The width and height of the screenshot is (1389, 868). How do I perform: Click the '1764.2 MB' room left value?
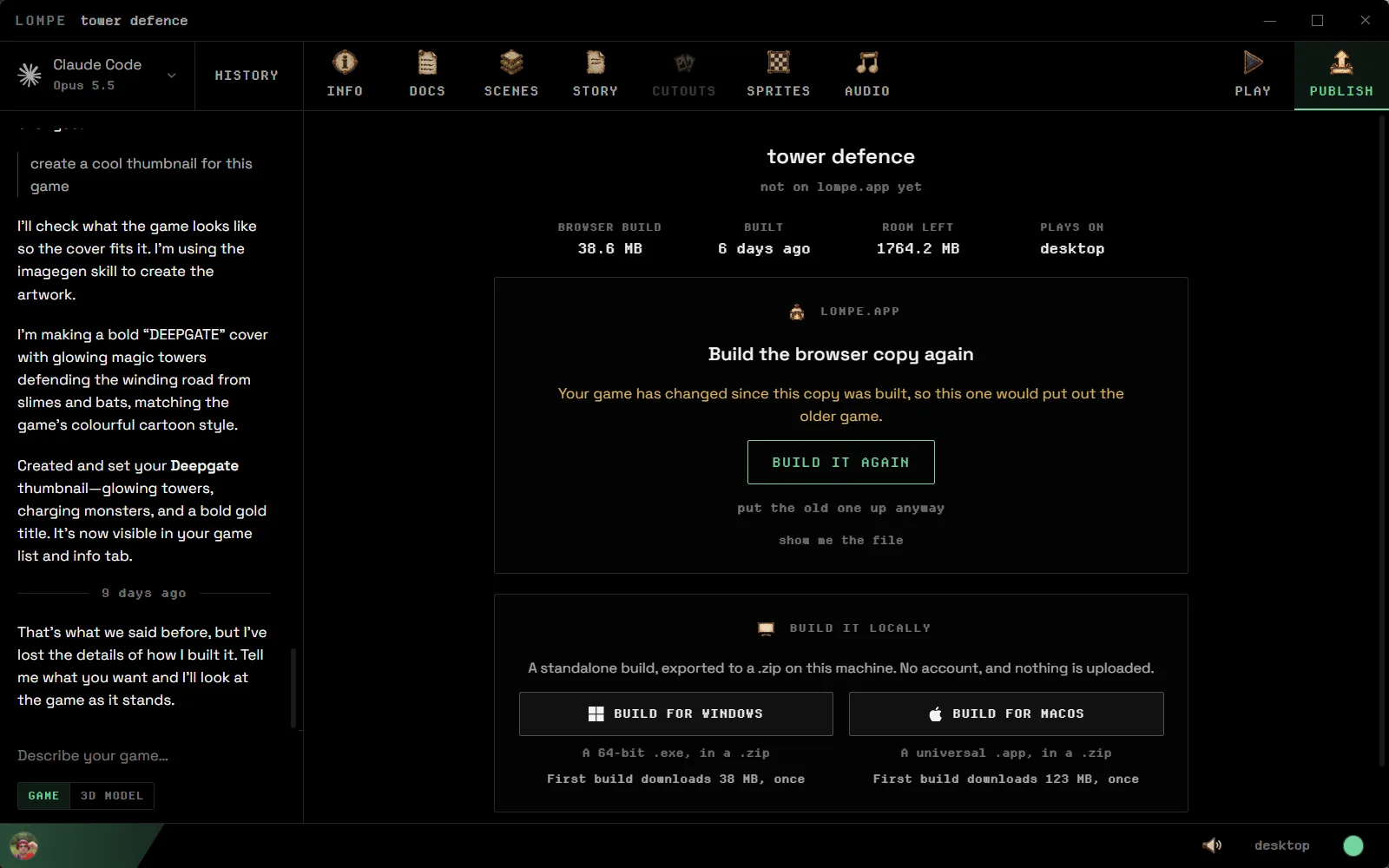coord(918,248)
